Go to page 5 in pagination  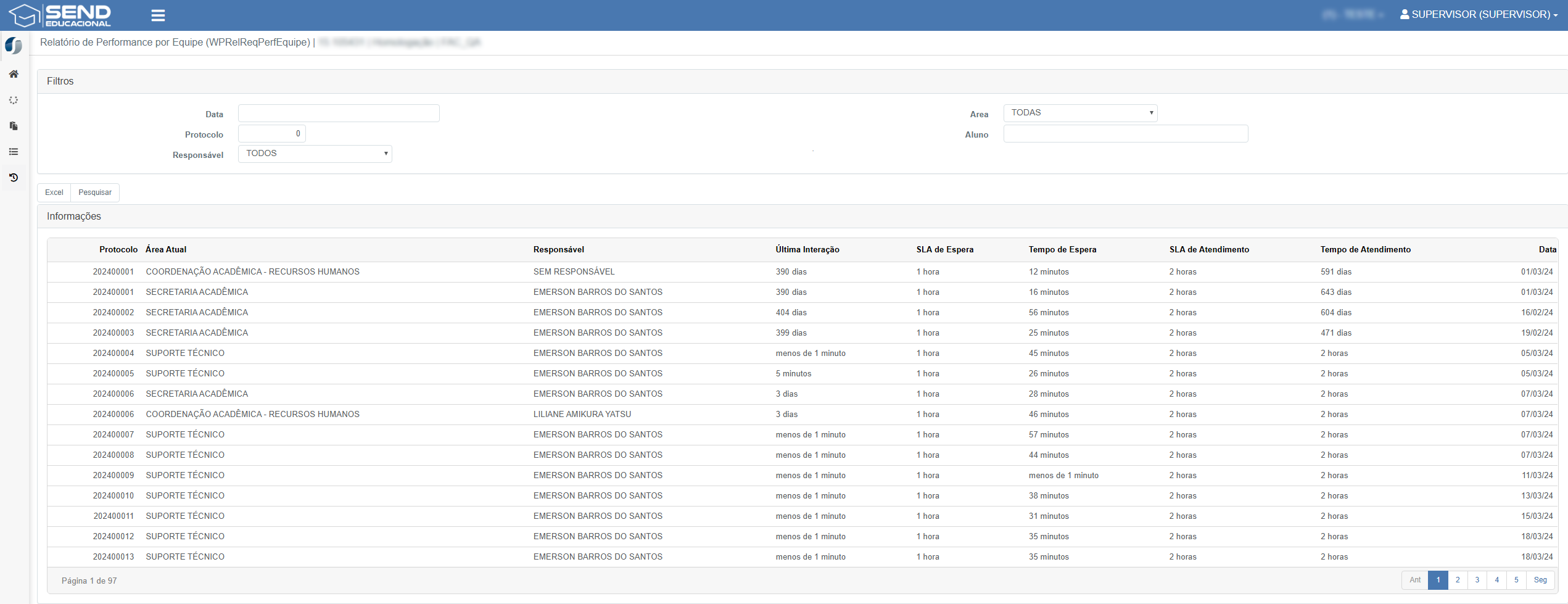[x=1516, y=580]
